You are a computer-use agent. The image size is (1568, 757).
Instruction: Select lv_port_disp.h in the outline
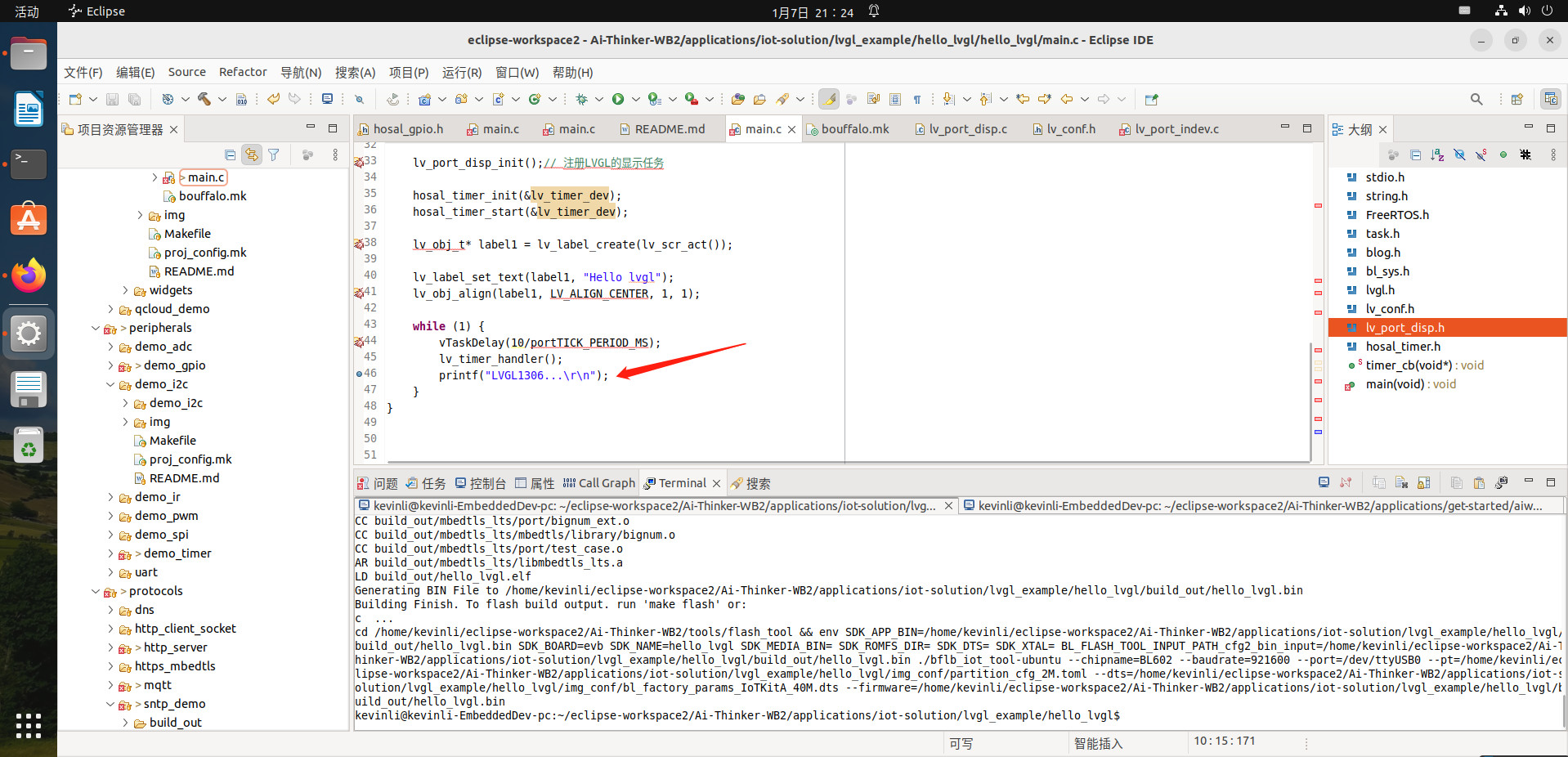pos(1447,328)
